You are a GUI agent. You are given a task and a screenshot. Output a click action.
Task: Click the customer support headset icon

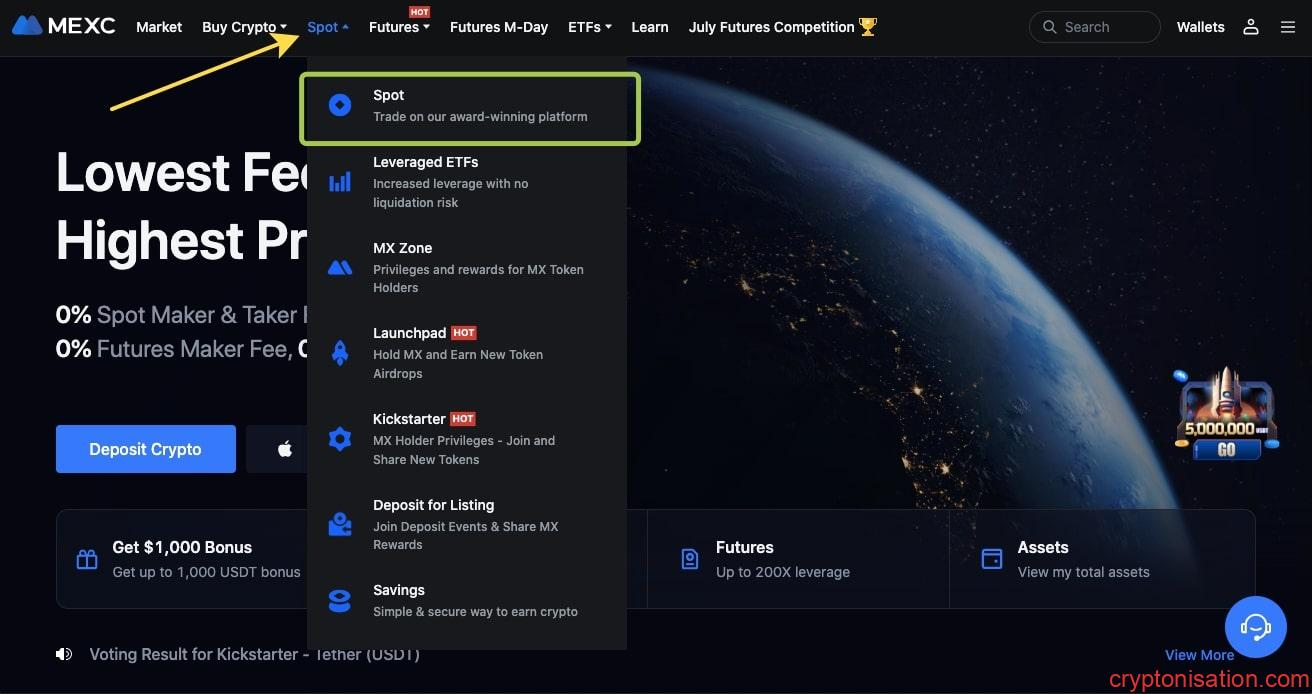coord(1255,627)
